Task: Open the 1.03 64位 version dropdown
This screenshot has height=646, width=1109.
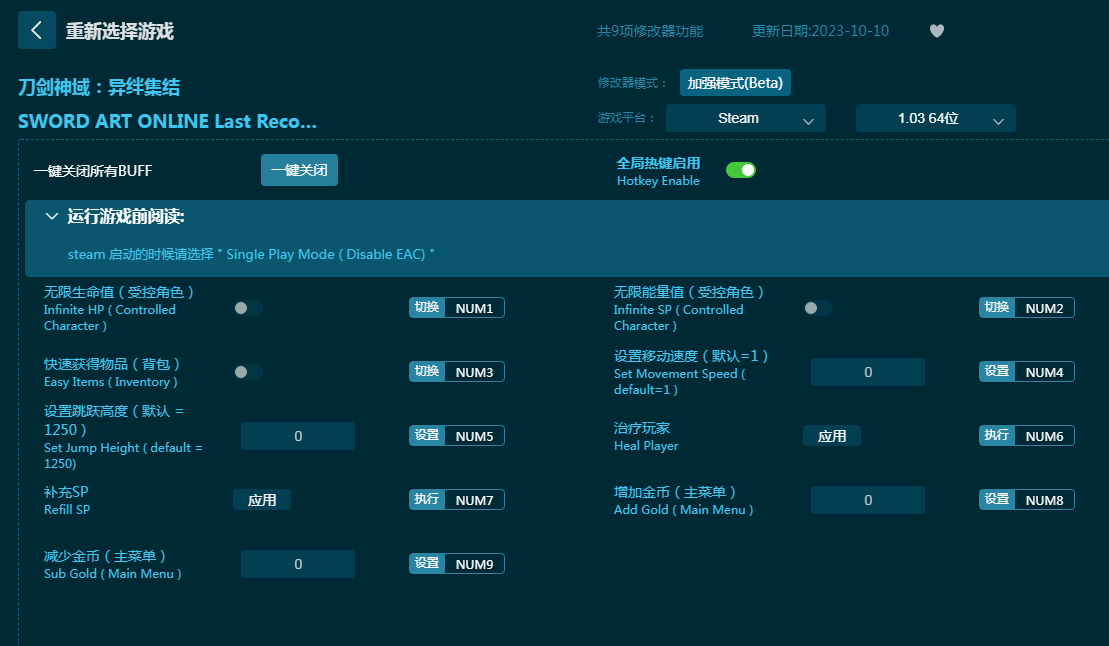Action: tap(936, 118)
